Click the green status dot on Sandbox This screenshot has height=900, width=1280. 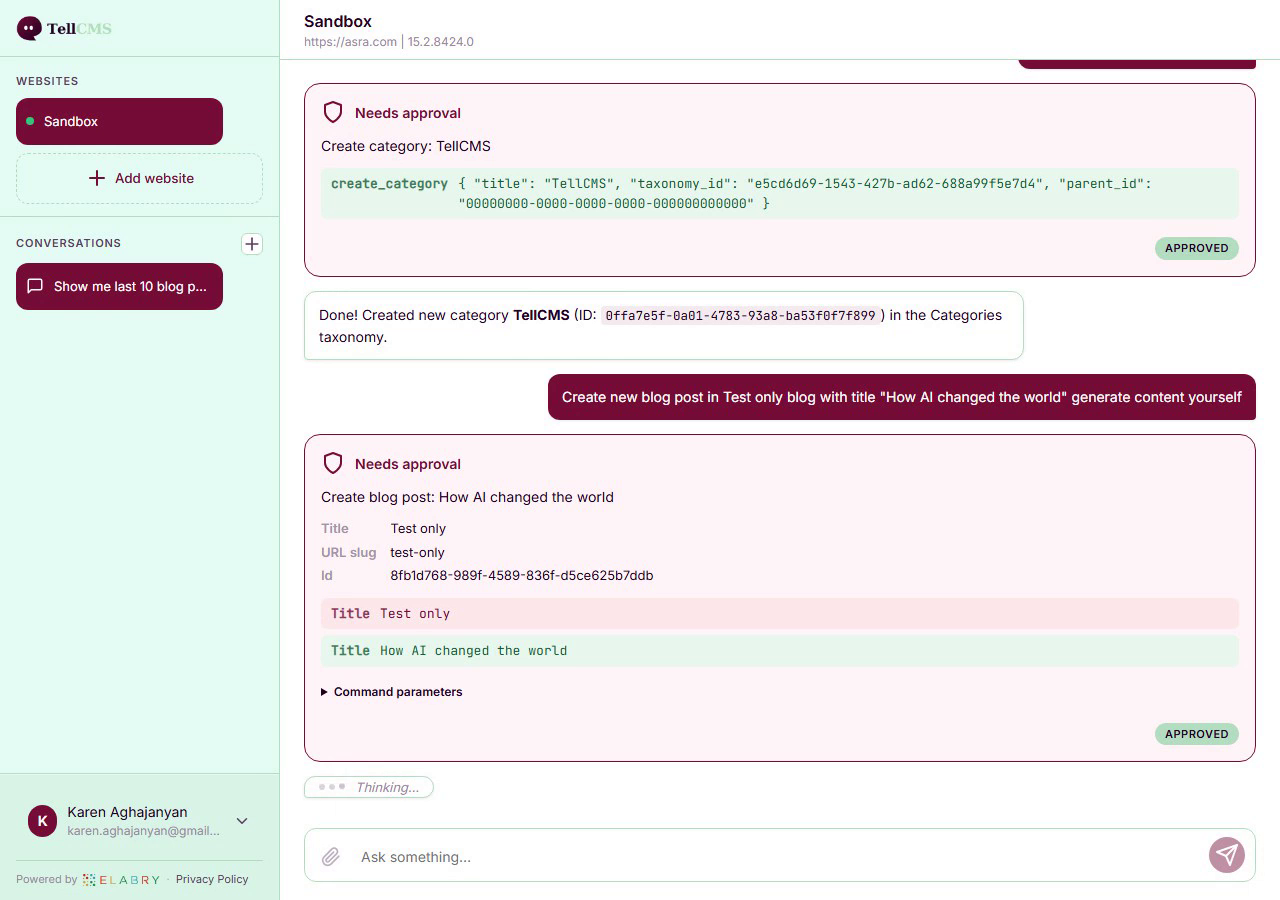(x=30, y=121)
